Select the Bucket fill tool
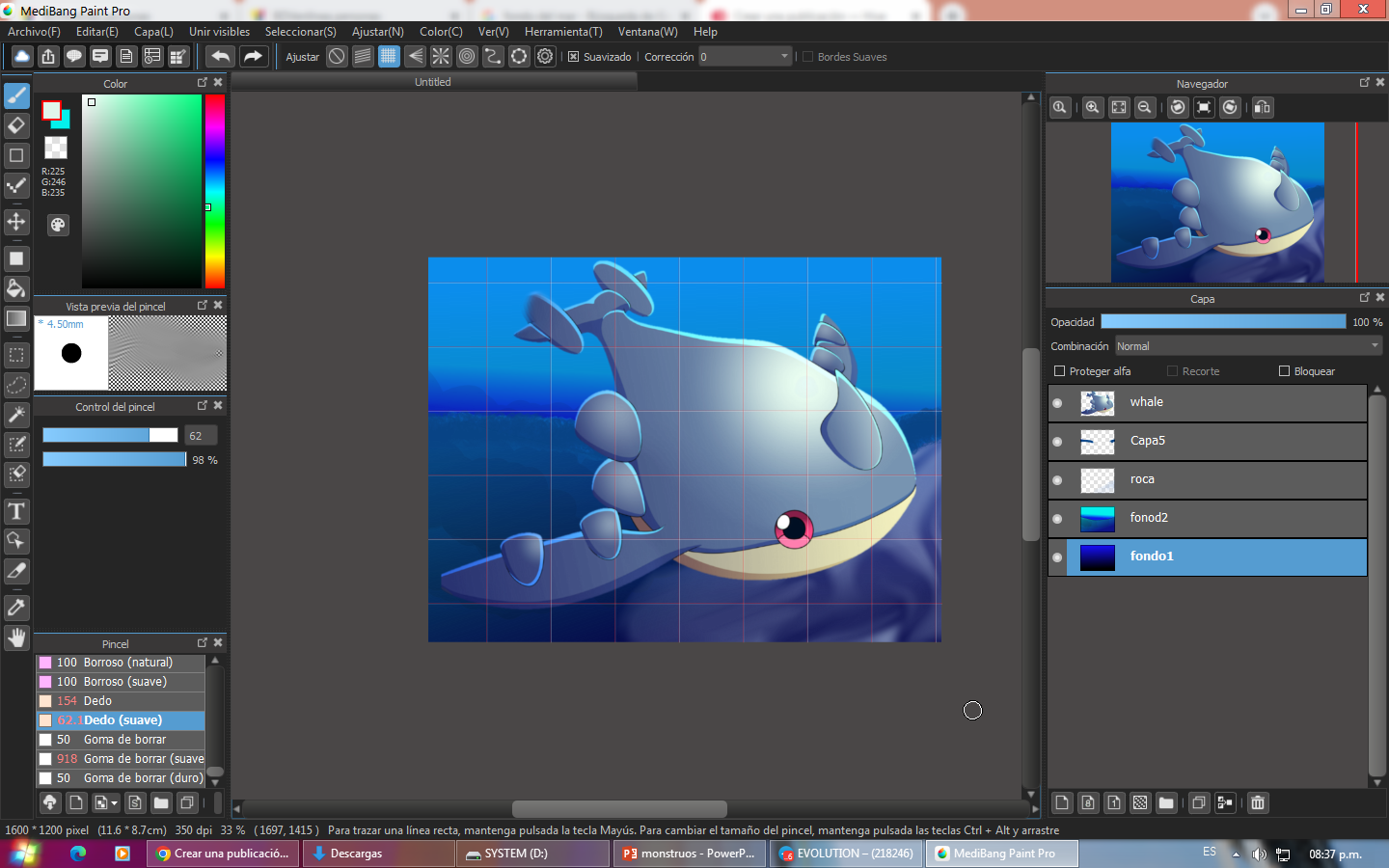 click(x=16, y=288)
